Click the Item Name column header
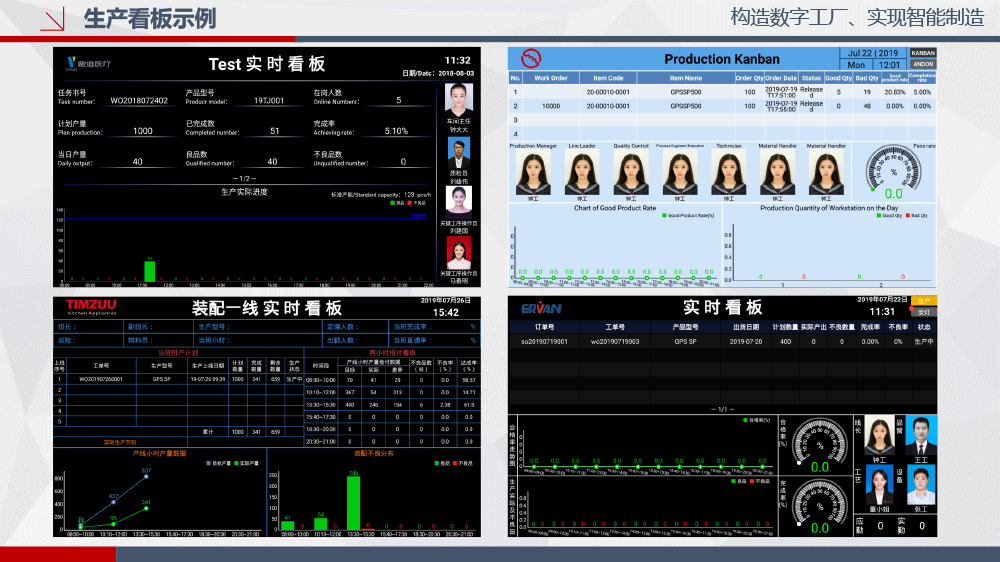Viewport: 1000px width, 562px height. pyautogui.click(x=686, y=78)
